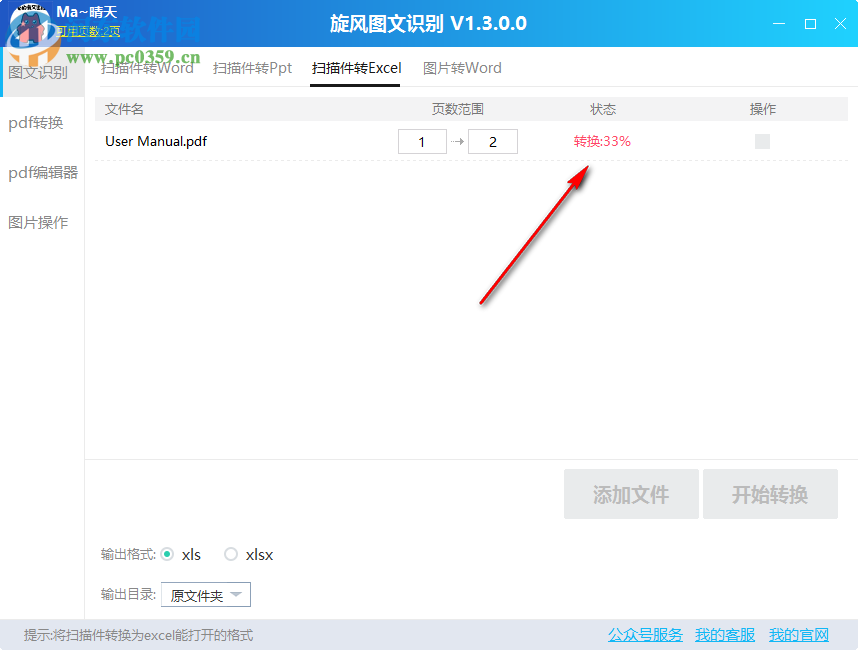Open the 公众号服务 link

[644, 634]
